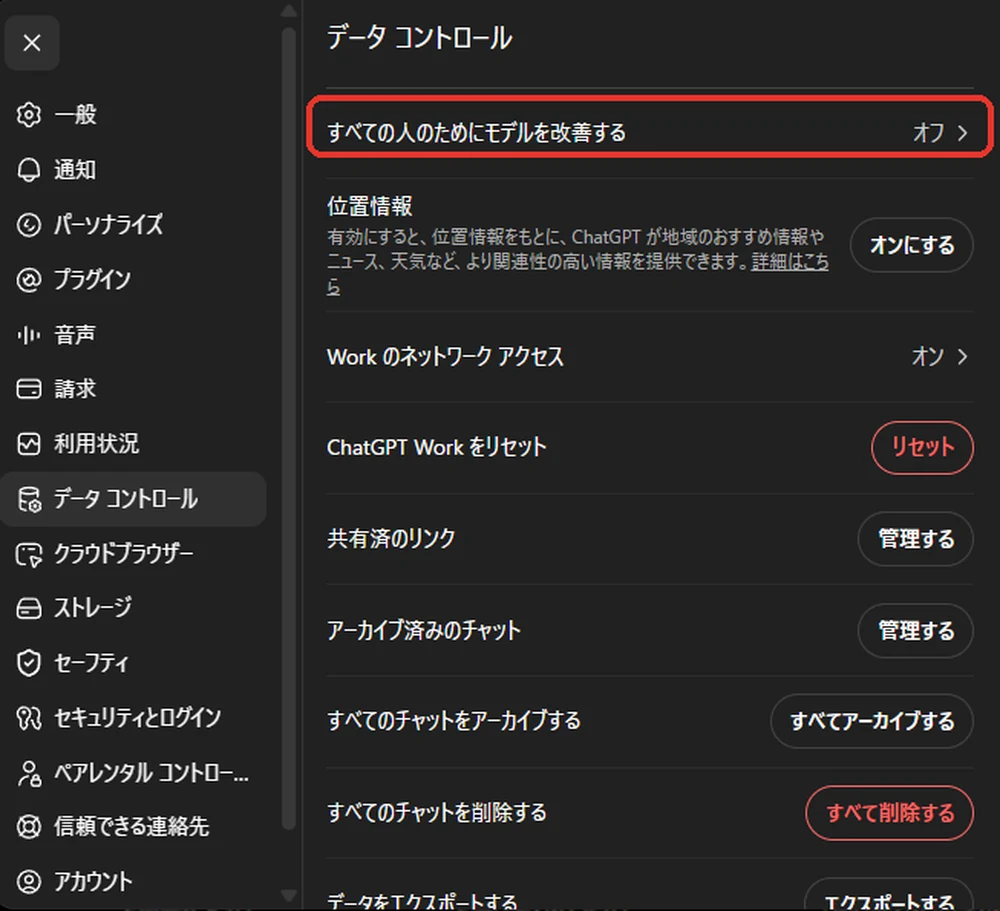Click the sidebar scroll-down arrow
Image resolution: width=1000 pixels, height=911 pixels.
point(288,896)
